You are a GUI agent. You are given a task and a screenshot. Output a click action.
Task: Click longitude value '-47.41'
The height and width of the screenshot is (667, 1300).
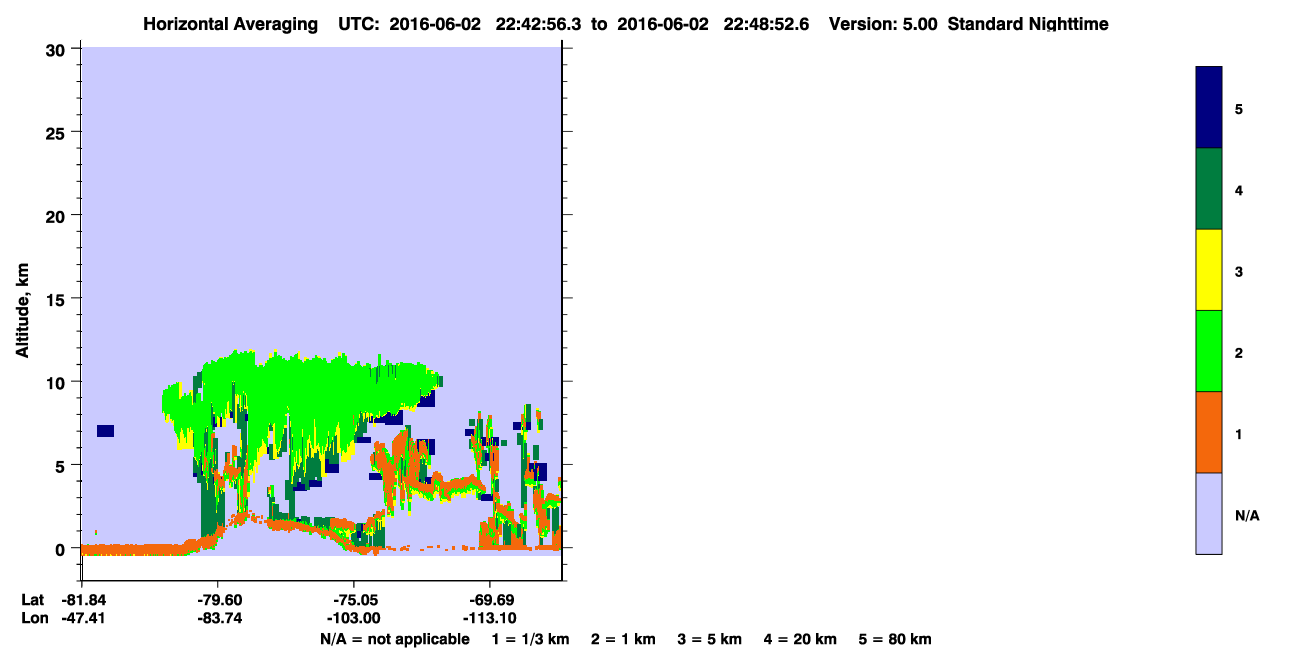pyautogui.click(x=83, y=618)
